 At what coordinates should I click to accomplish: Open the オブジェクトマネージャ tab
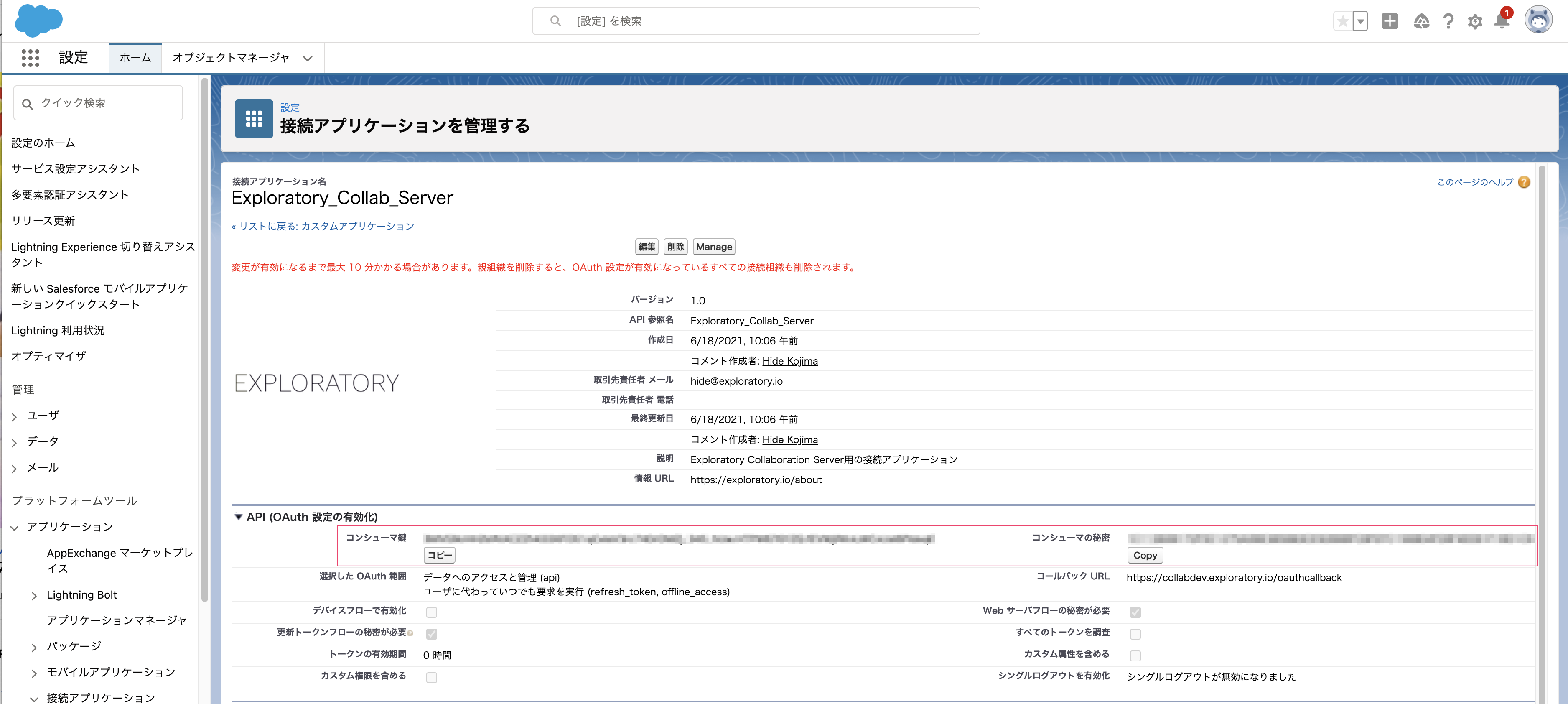231,58
